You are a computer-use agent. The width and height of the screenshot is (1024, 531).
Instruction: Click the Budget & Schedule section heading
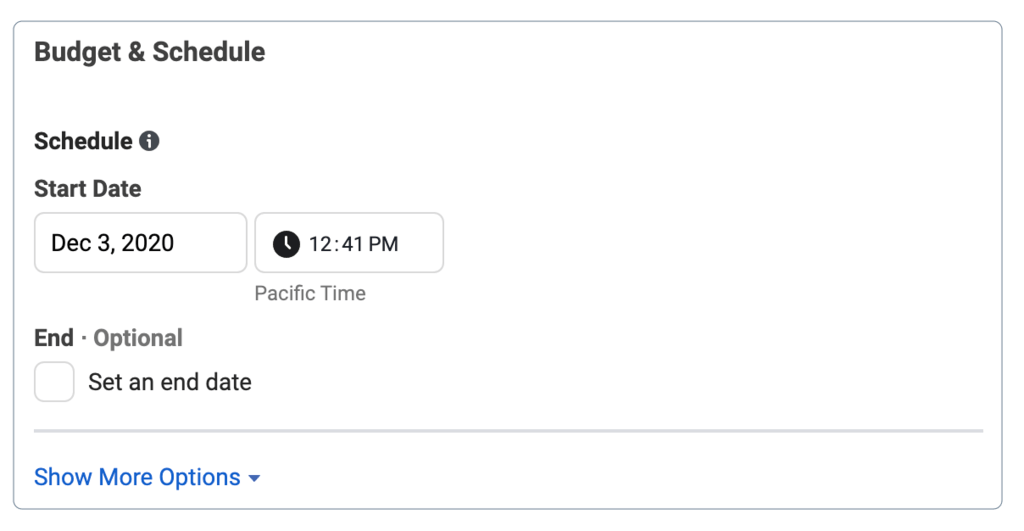point(150,52)
